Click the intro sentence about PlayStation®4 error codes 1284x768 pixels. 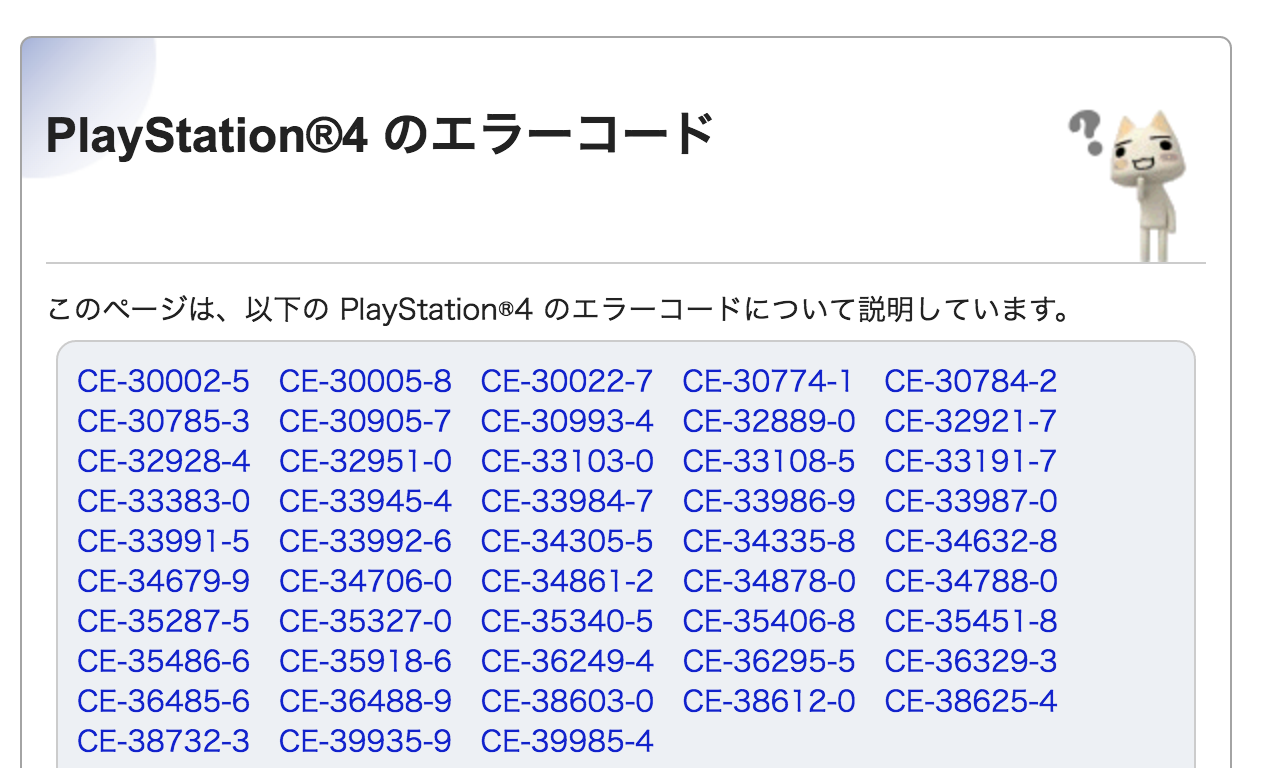pyautogui.click(x=560, y=309)
